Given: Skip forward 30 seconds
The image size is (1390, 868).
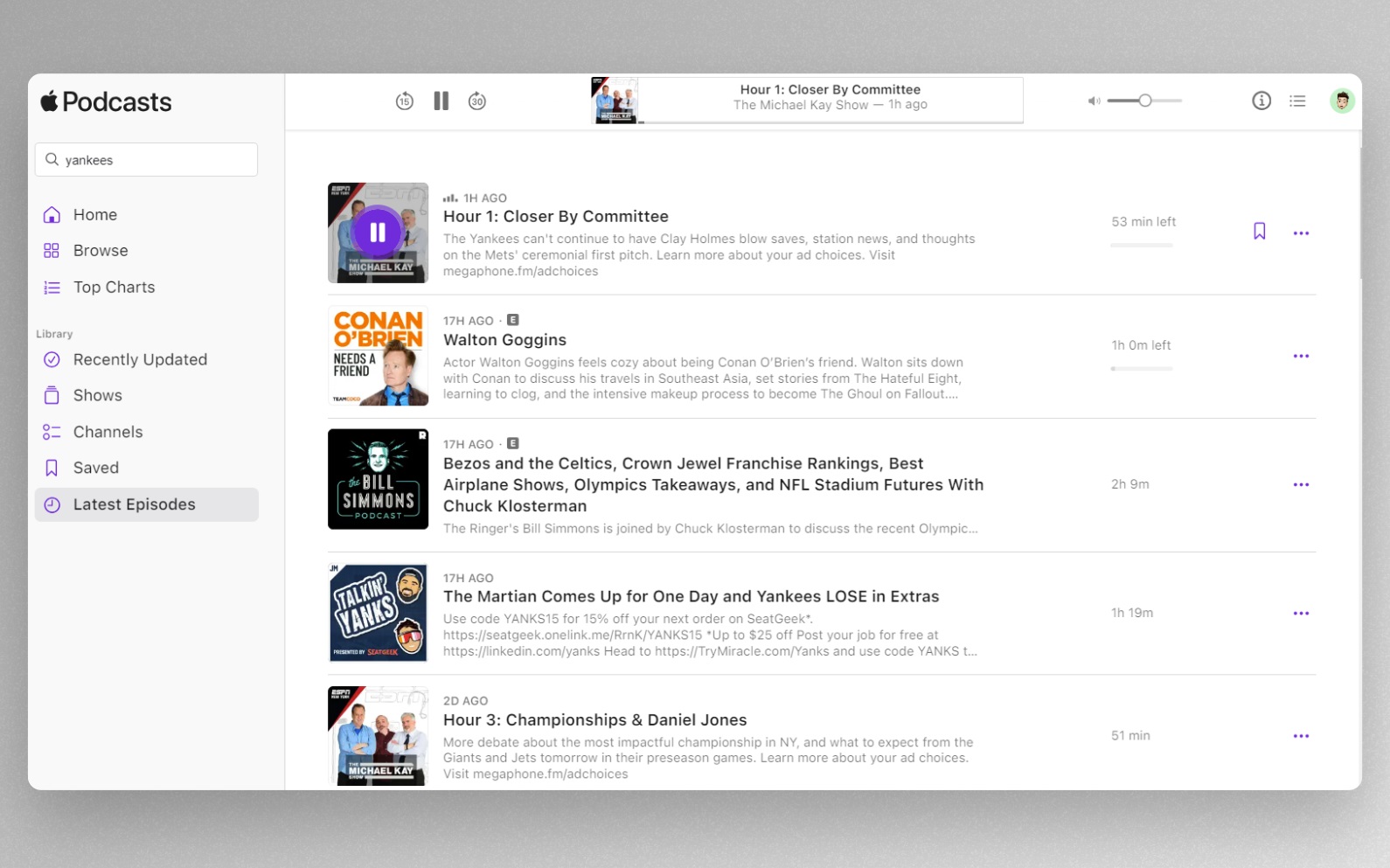Looking at the screenshot, I should pos(477,101).
